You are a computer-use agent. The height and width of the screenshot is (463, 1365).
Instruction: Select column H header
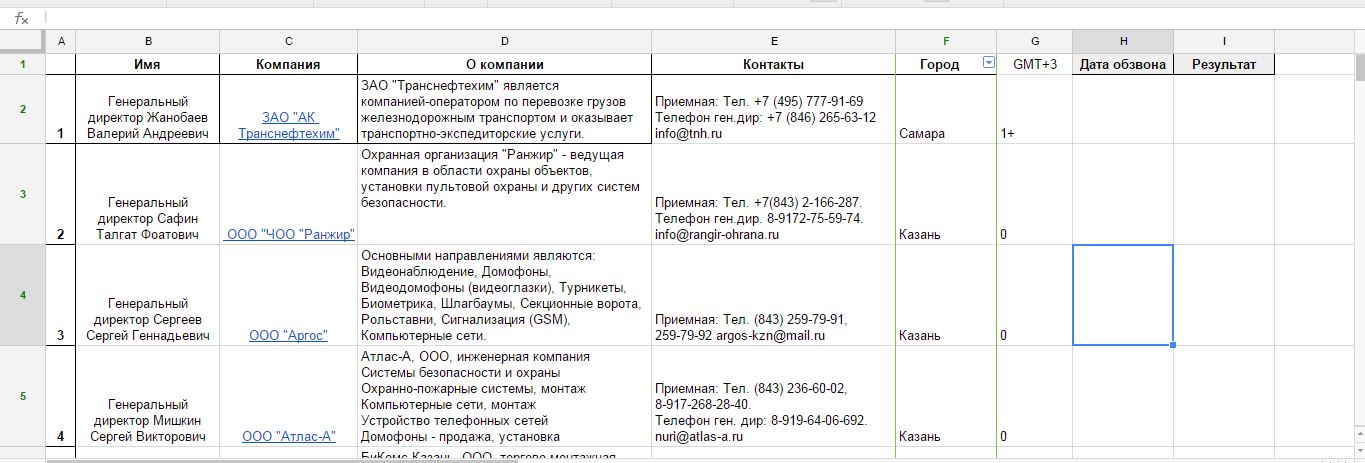1123,41
